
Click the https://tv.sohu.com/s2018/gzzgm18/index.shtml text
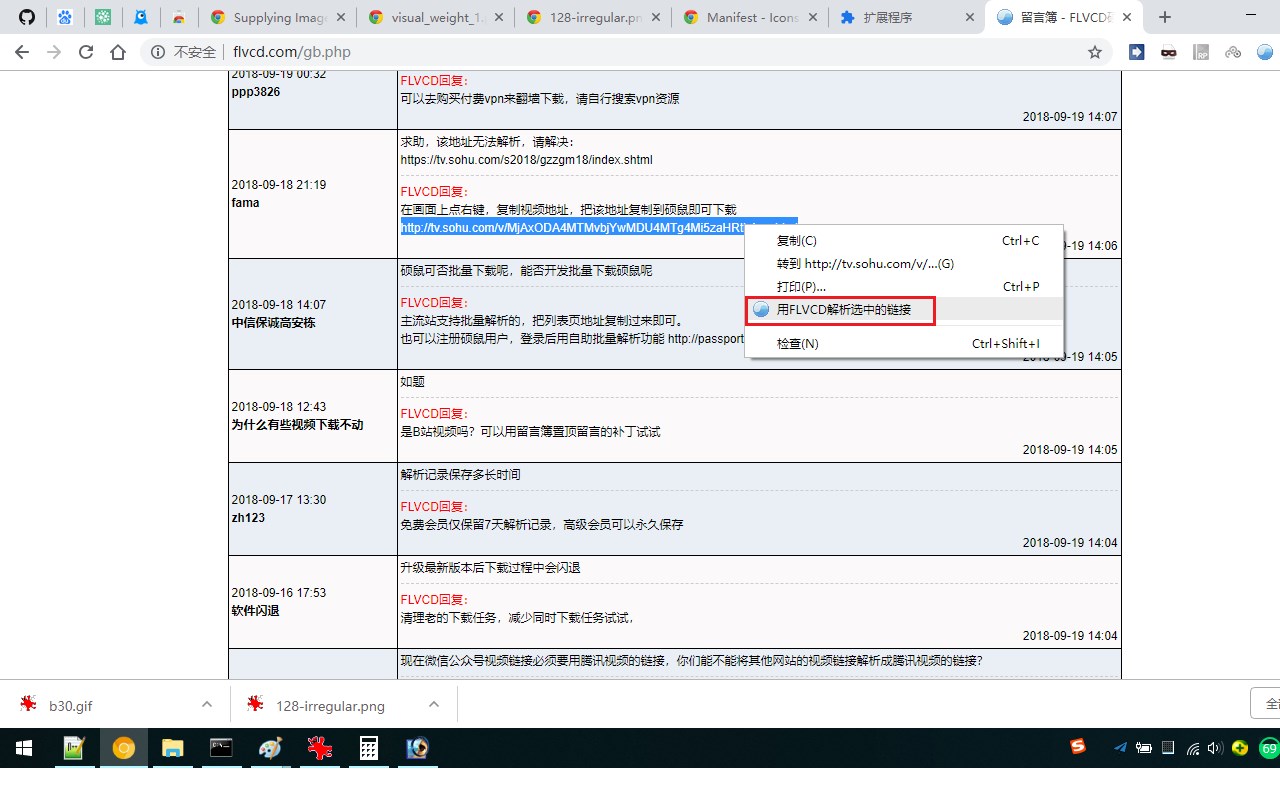(526, 160)
